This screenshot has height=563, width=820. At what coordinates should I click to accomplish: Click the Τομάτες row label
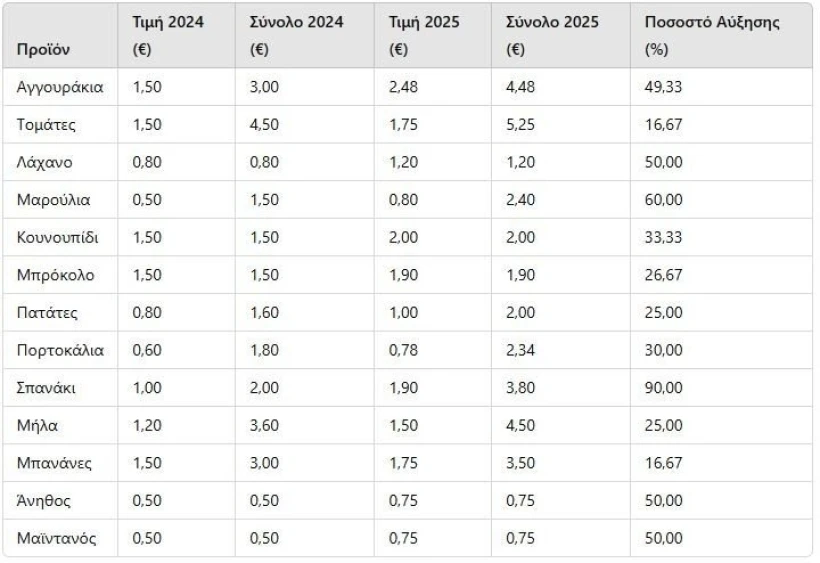pos(46,125)
